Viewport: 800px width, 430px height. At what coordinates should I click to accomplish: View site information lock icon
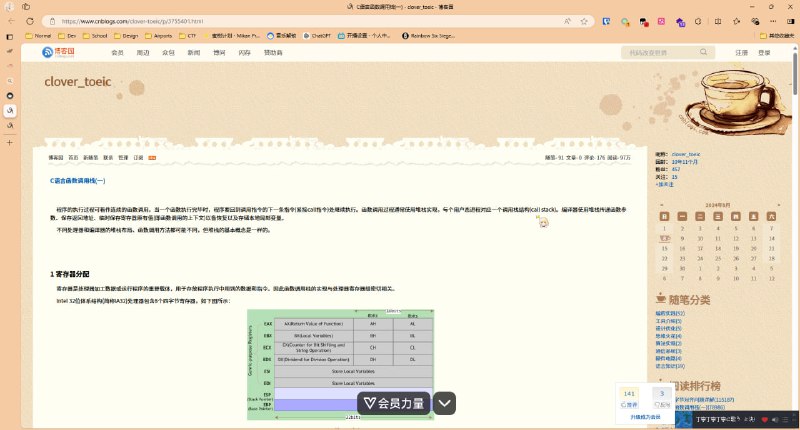click(x=52, y=21)
